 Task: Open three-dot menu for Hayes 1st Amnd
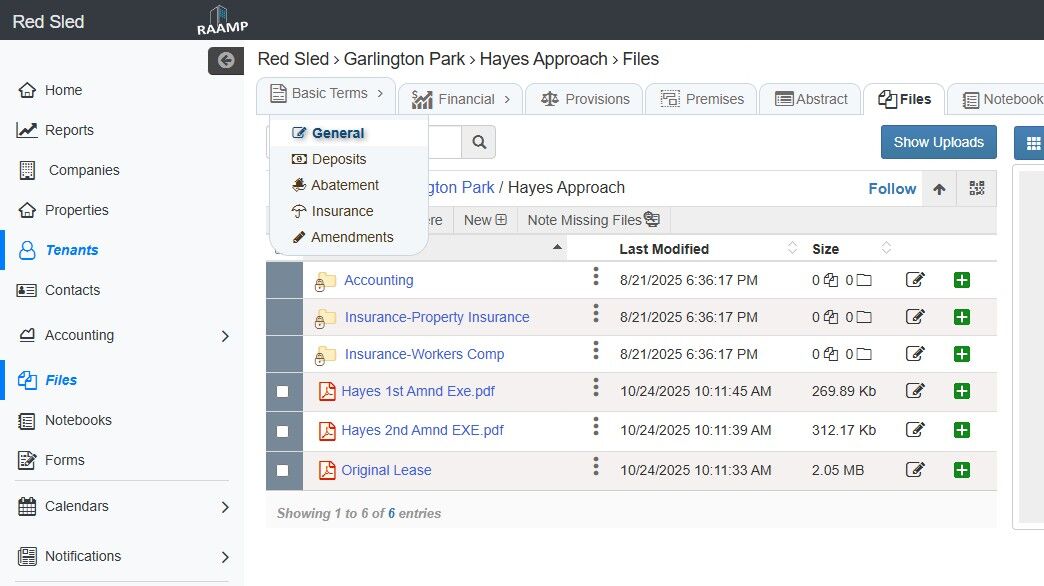point(596,388)
